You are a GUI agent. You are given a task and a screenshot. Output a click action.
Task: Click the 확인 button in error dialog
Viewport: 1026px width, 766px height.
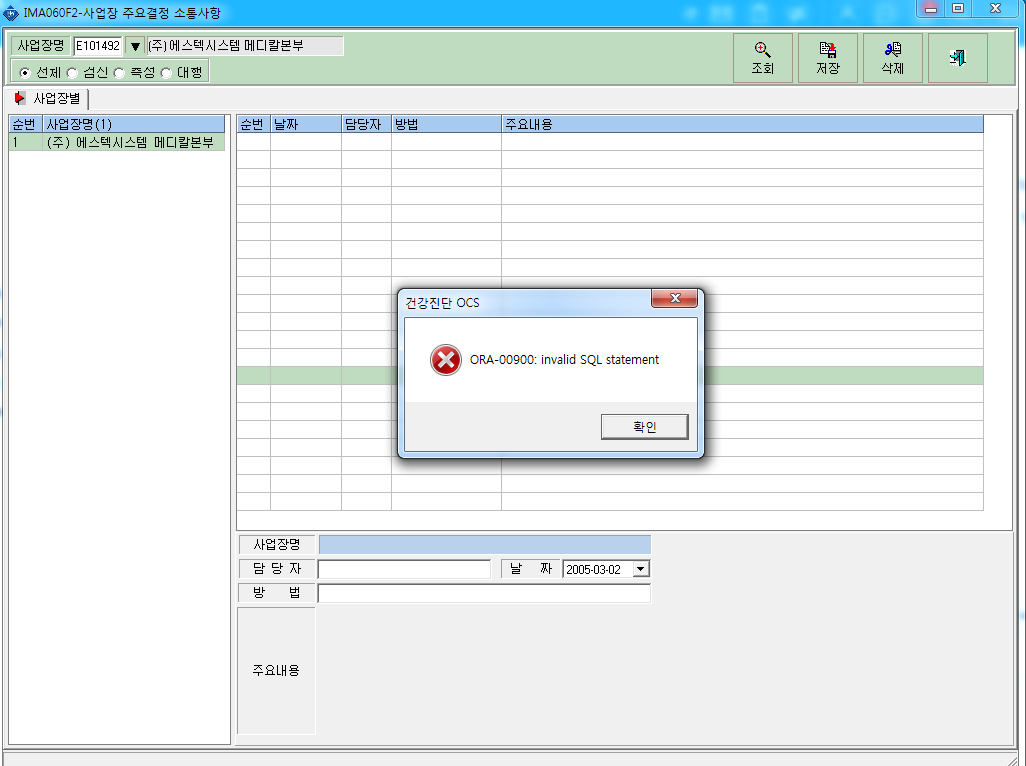[x=645, y=427]
